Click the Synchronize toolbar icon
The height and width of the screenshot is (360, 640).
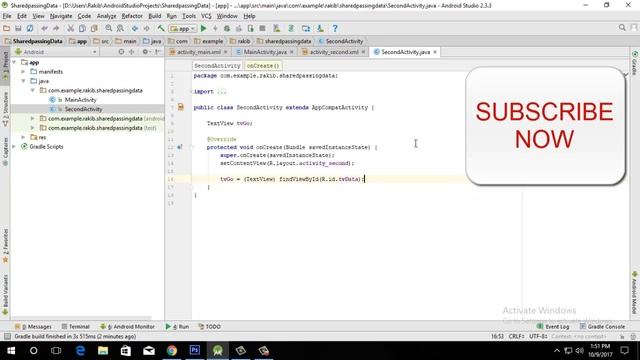30,28
